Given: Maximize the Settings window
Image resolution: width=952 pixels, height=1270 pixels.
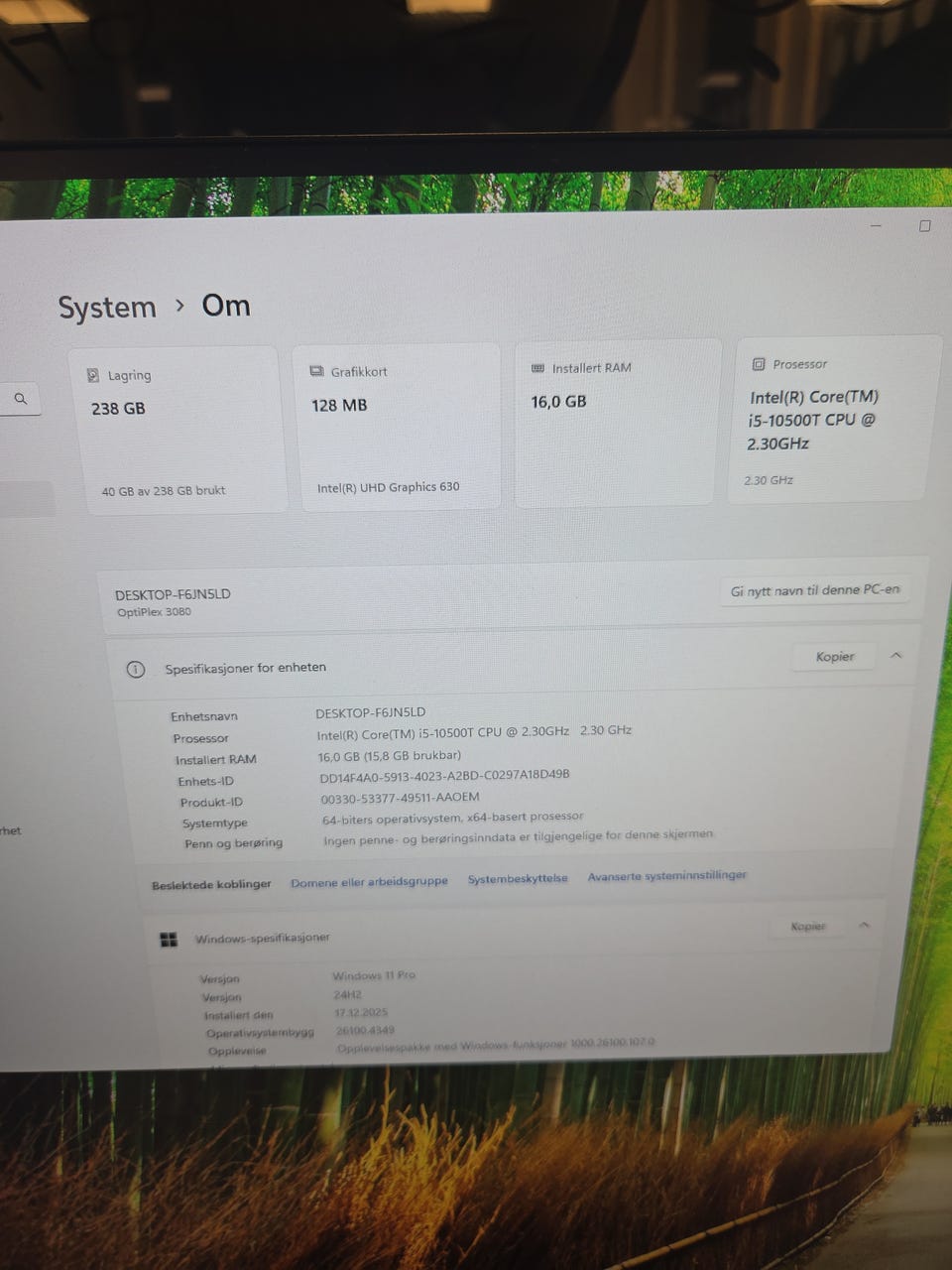Looking at the screenshot, I should [925, 226].
